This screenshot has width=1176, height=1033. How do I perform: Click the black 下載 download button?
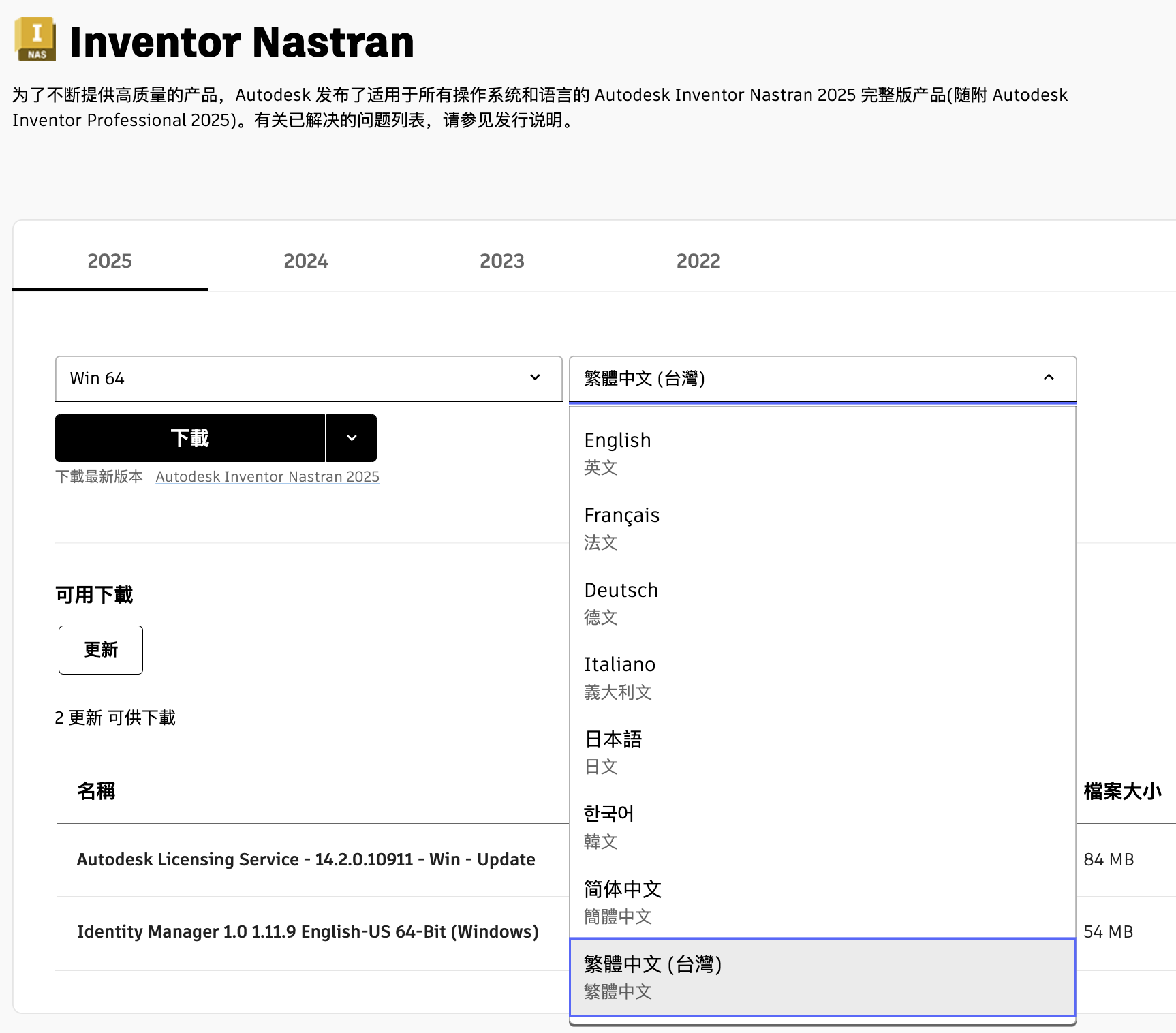tap(190, 438)
